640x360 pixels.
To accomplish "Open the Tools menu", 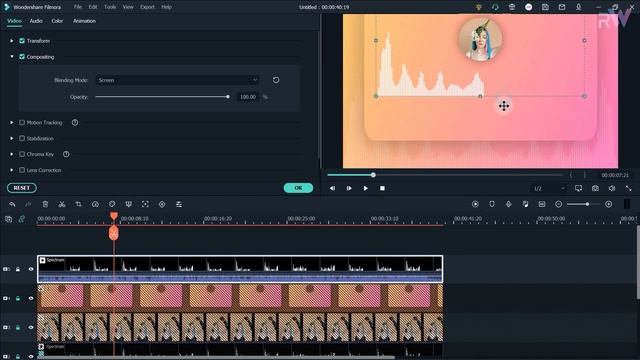I will coord(110,7).
